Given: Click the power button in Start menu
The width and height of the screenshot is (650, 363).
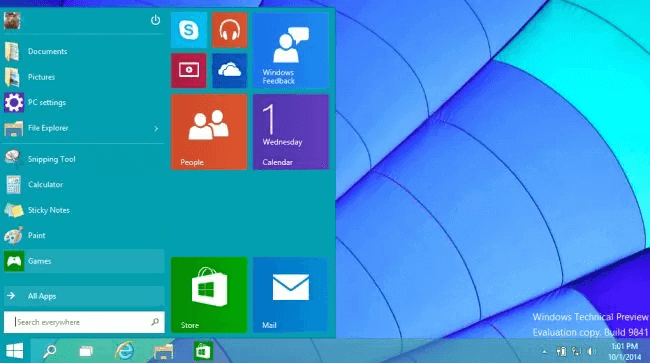Looking at the screenshot, I should pos(155,20).
